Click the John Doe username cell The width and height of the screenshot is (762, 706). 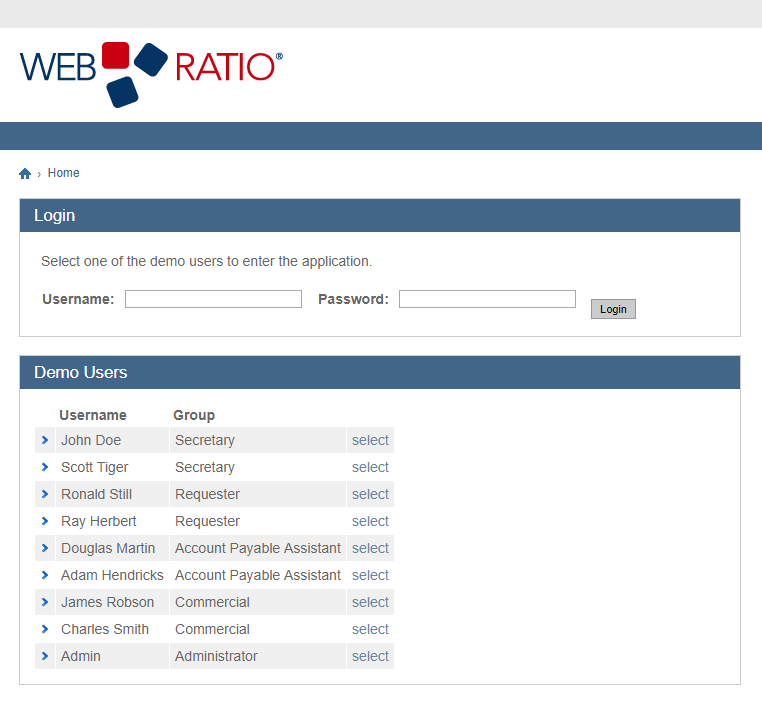point(112,440)
